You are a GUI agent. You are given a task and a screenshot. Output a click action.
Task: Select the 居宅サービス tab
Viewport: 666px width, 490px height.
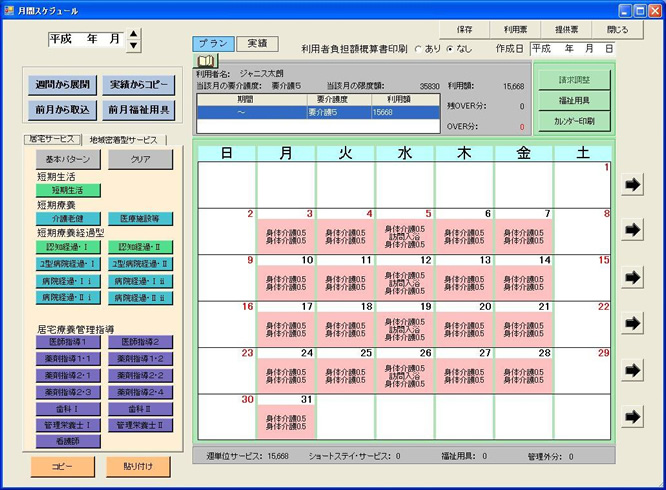coord(51,139)
